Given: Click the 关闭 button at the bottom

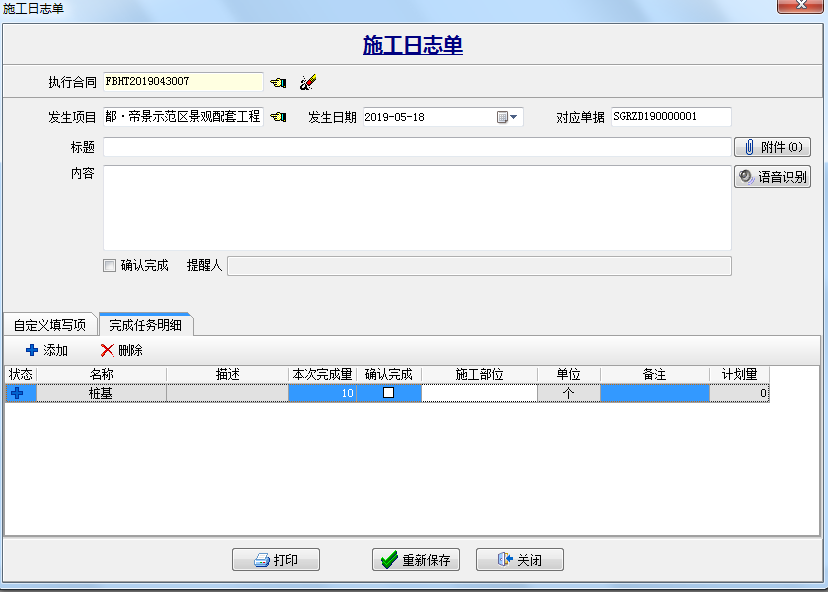Looking at the screenshot, I should pos(519,560).
